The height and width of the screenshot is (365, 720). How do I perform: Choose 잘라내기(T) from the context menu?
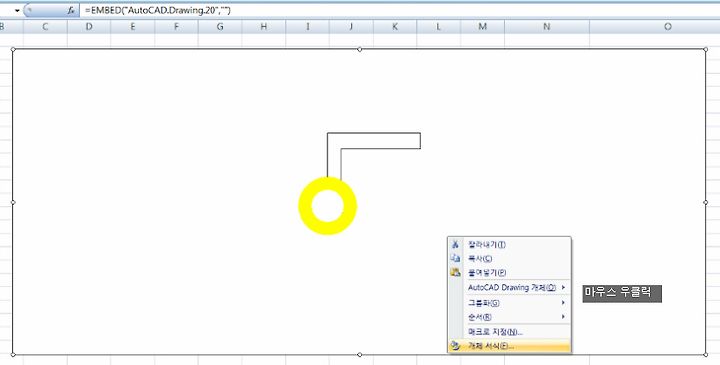(509, 245)
